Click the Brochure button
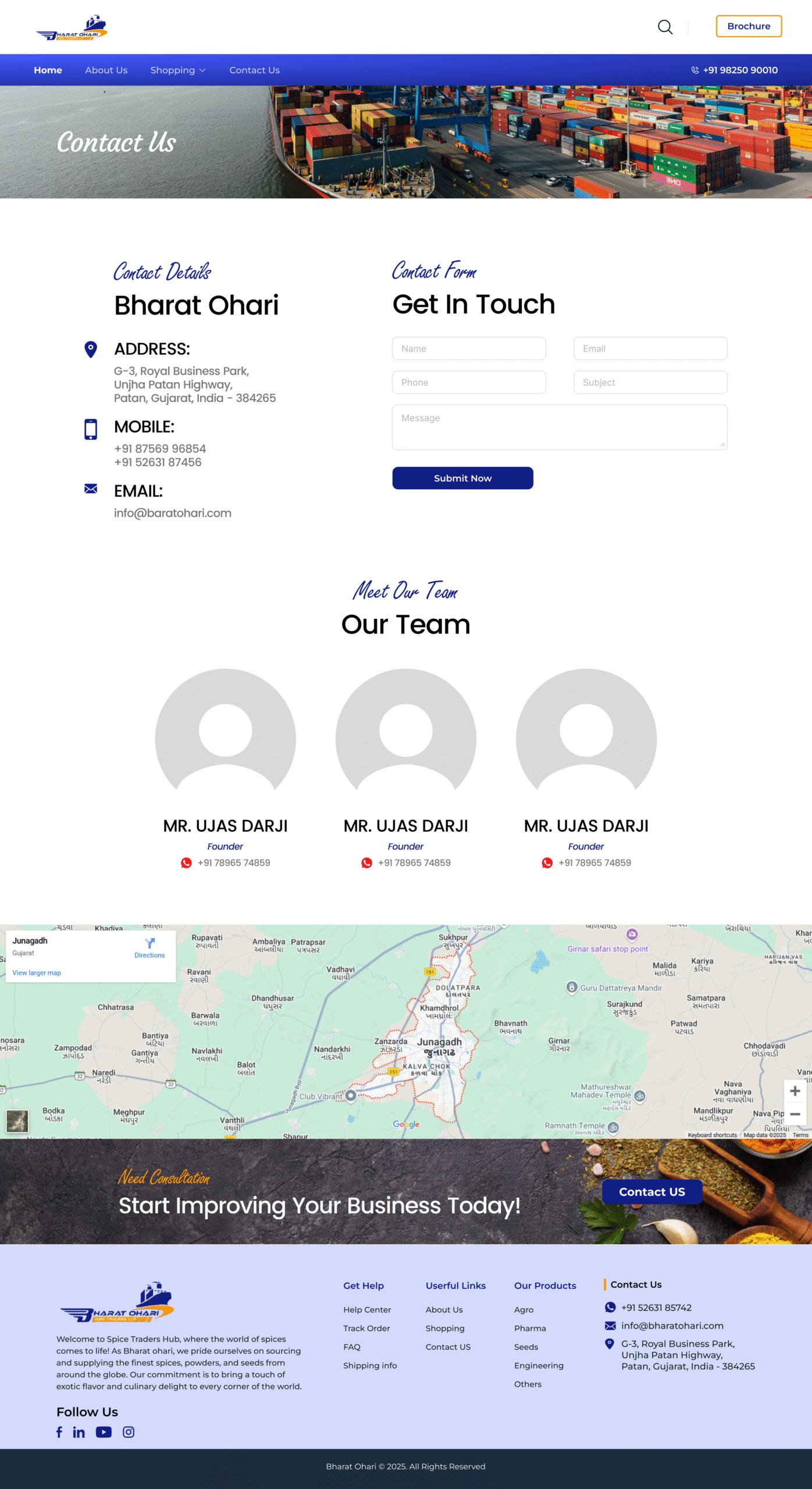 click(749, 26)
